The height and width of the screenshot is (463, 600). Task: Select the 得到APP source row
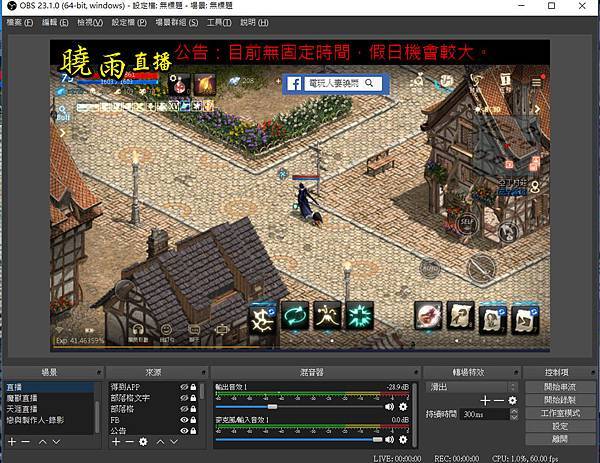click(x=154, y=387)
